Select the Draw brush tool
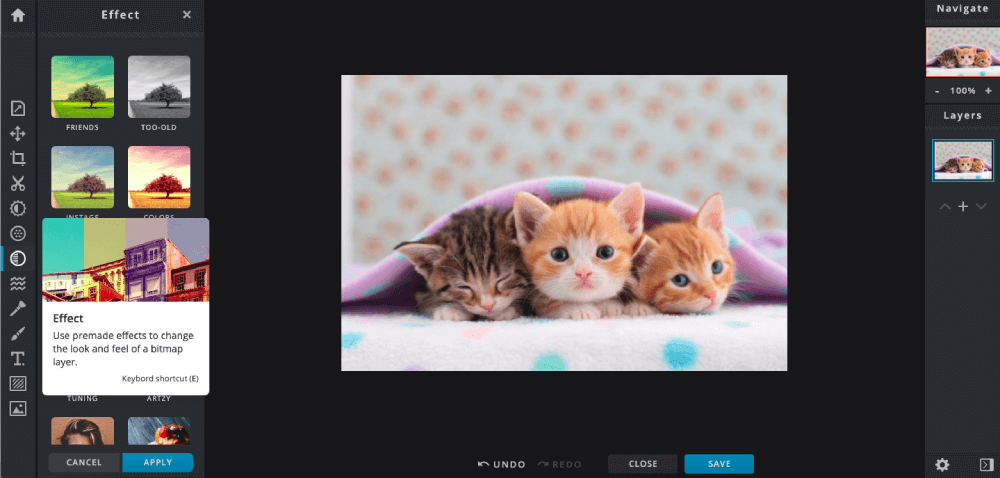 click(x=18, y=334)
